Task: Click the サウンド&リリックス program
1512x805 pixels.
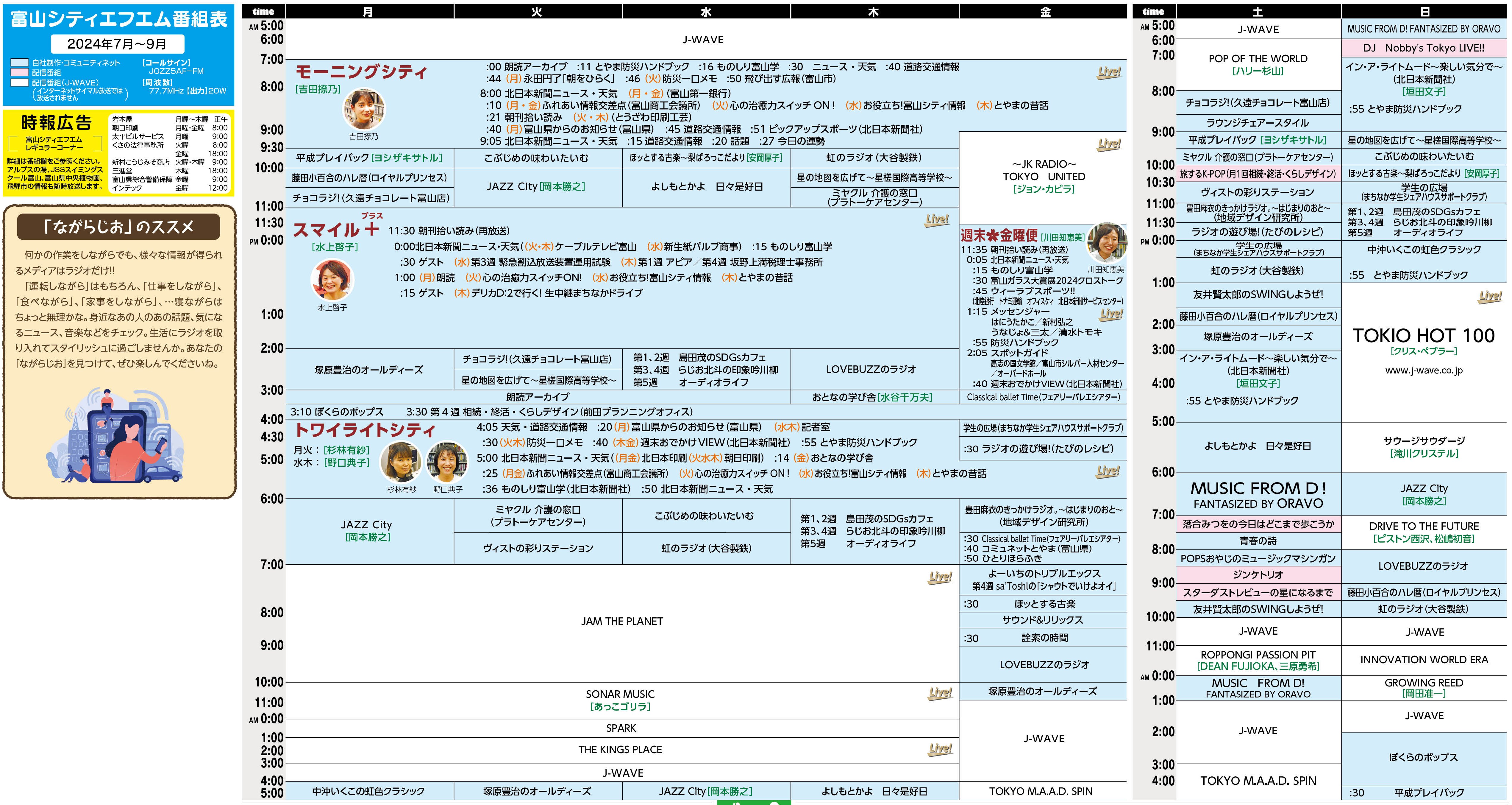Action: coord(1043,620)
